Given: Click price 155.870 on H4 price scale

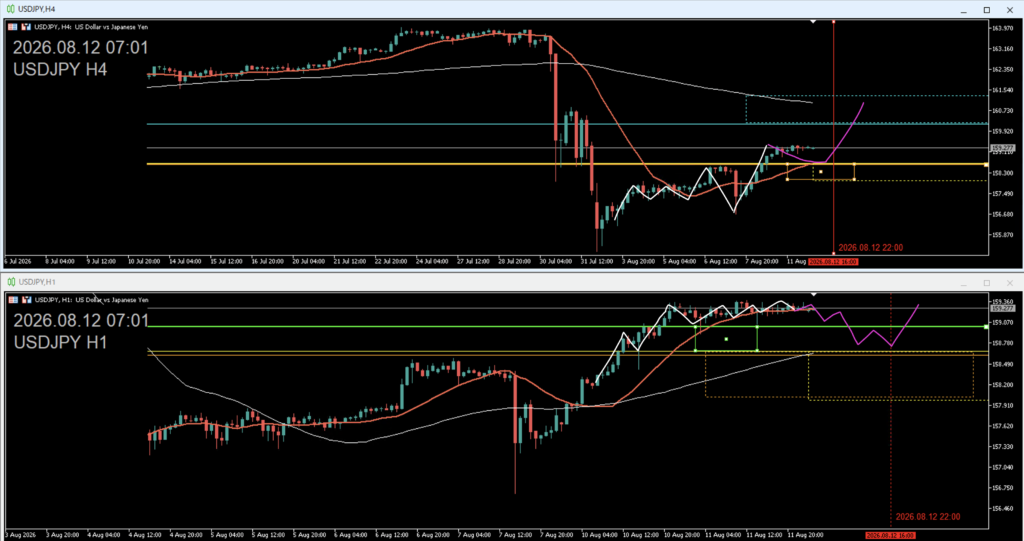Looking at the screenshot, I should point(1002,235).
